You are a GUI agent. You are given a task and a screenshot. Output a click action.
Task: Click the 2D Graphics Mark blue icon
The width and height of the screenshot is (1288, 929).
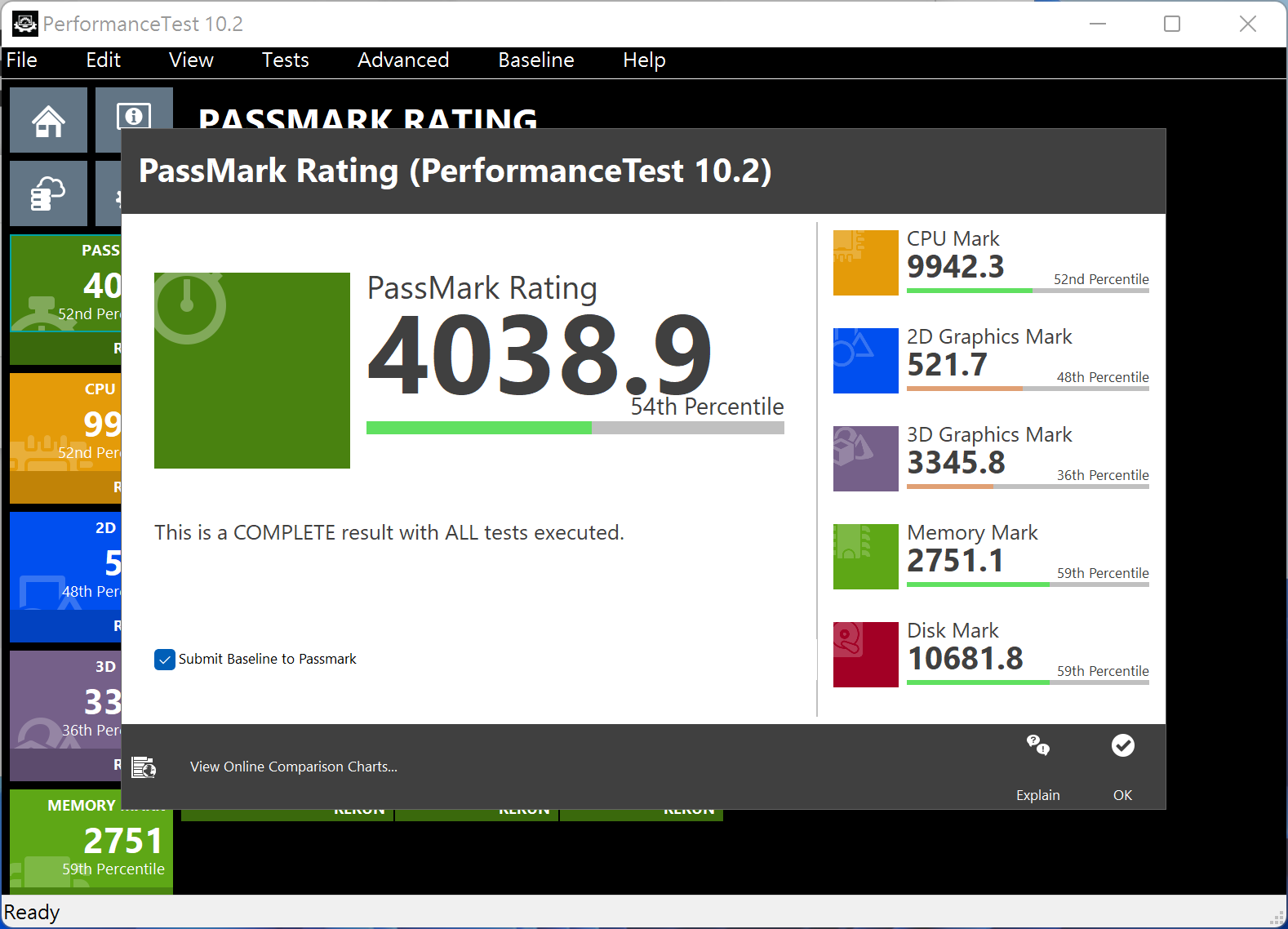865,361
